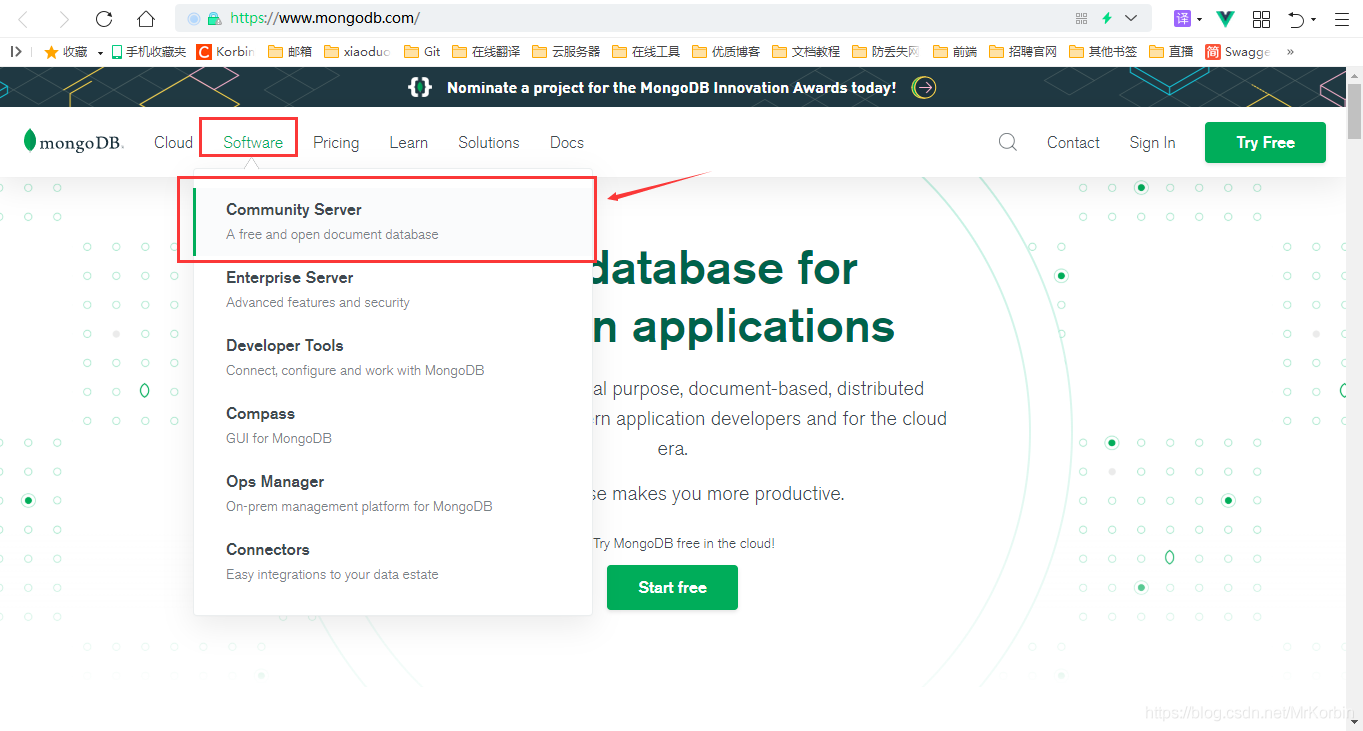Open the translate extension dropdown arrow
Image resolution: width=1363 pixels, height=731 pixels.
[x=1200, y=19]
